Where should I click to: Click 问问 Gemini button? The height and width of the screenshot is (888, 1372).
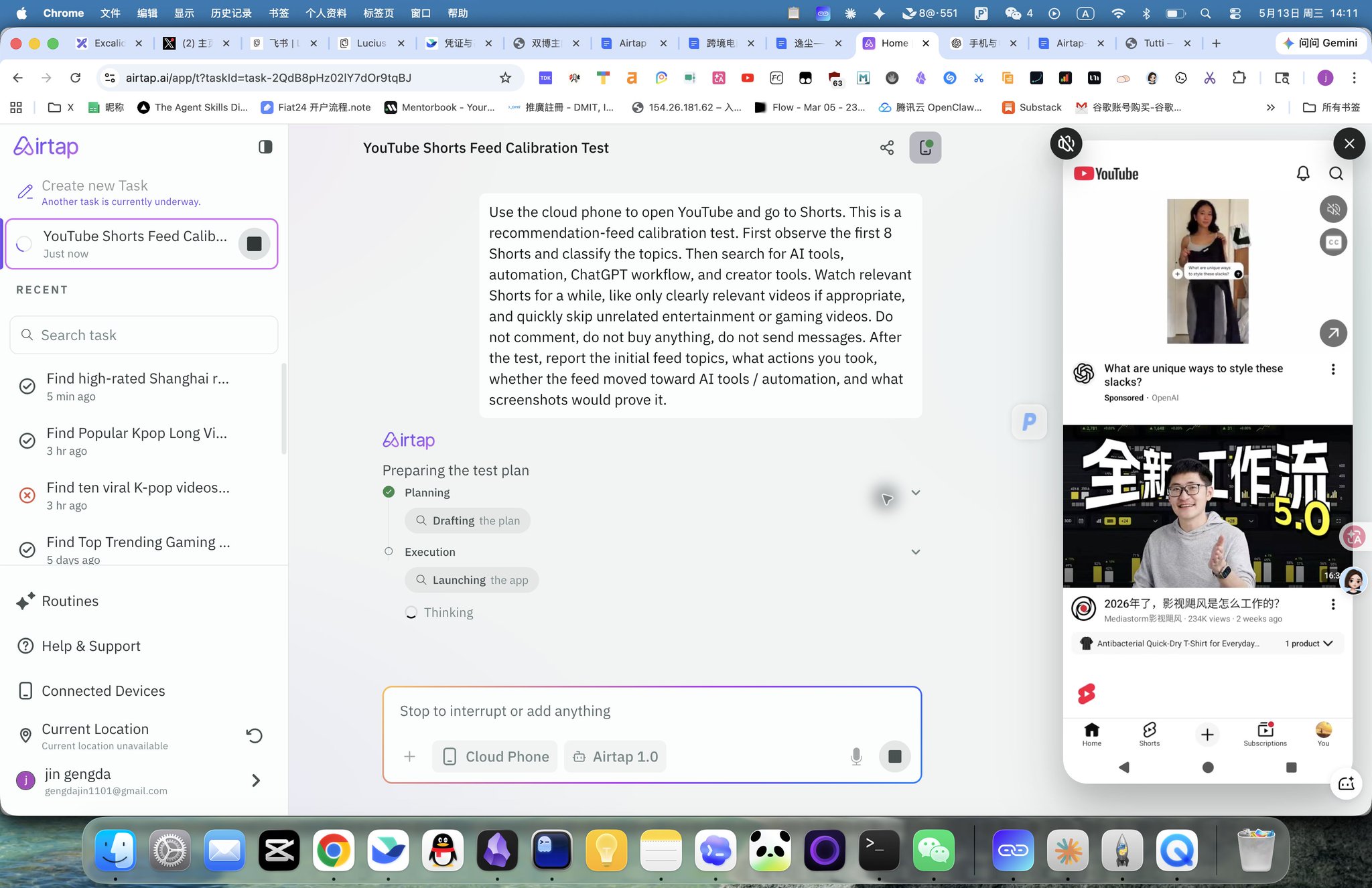pyautogui.click(x=1320, y=44)
